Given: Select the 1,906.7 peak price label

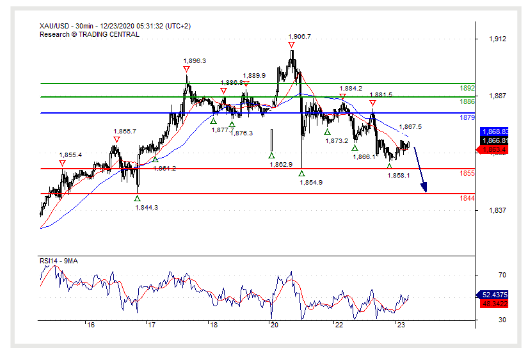Looking at the screenshot, I should pyautogui.click(x=299, y=37).
